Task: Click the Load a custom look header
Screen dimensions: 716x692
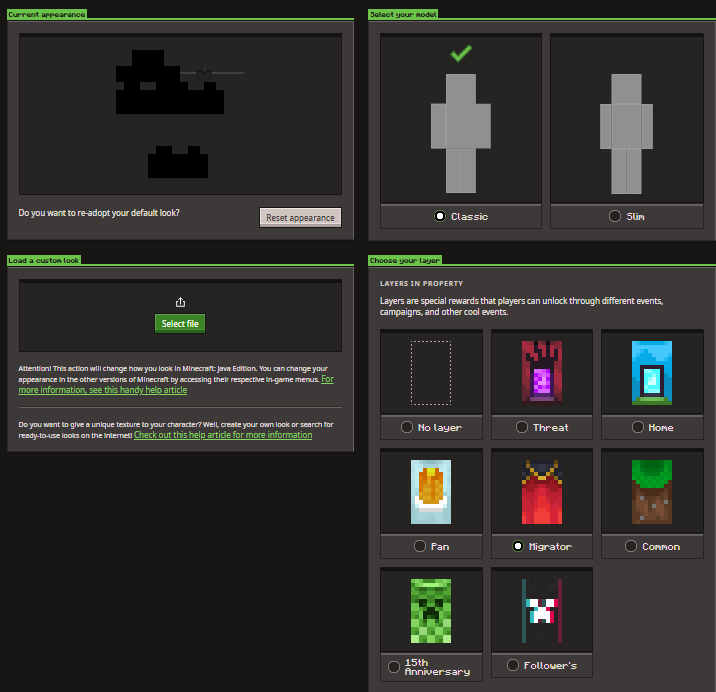Action: [x=44, y=260]
